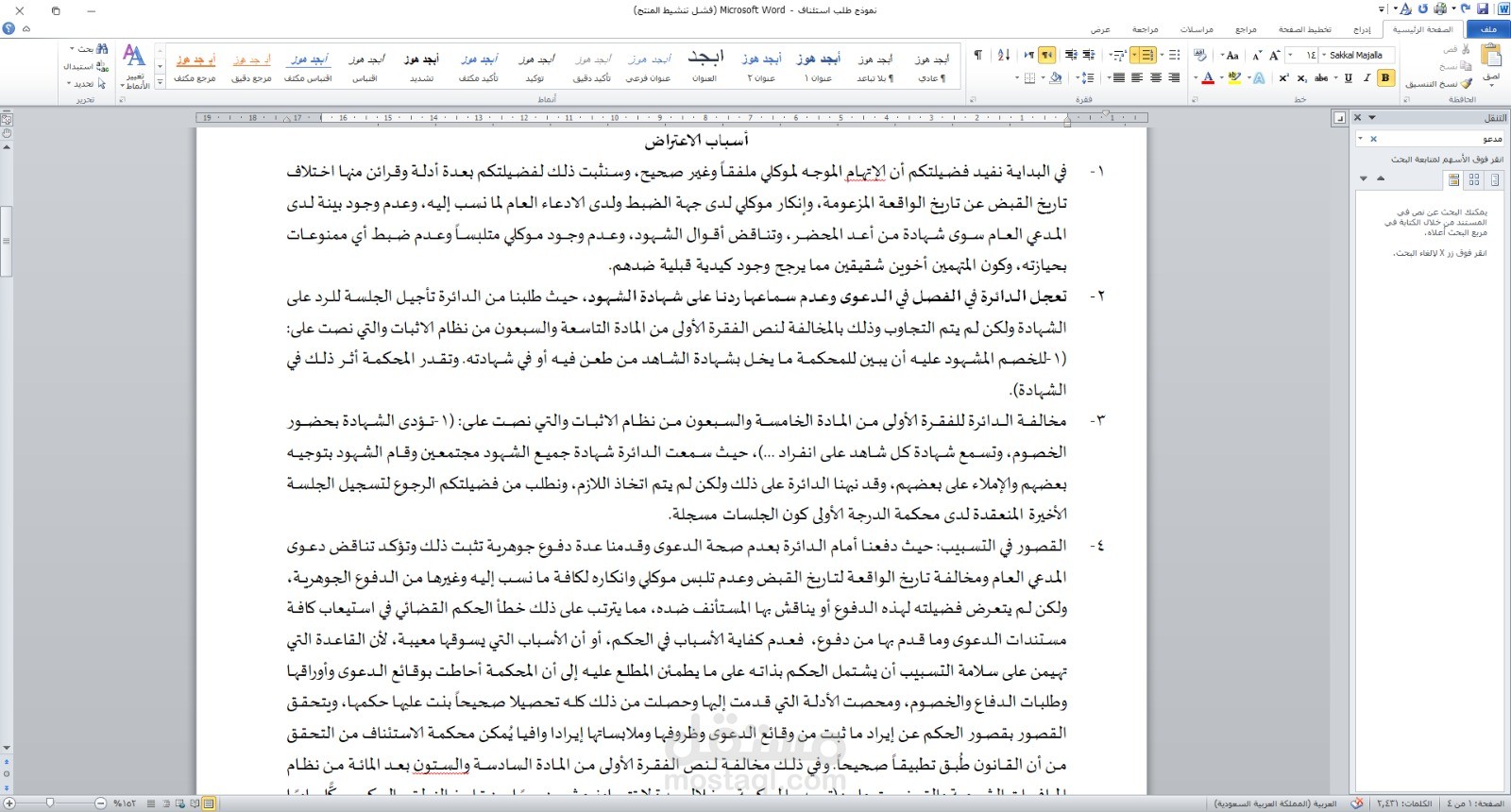The width and height of the screenshot is (1511, 812).
Task: Expand the styles gallery (More arrow)
Action: point(161,83)
